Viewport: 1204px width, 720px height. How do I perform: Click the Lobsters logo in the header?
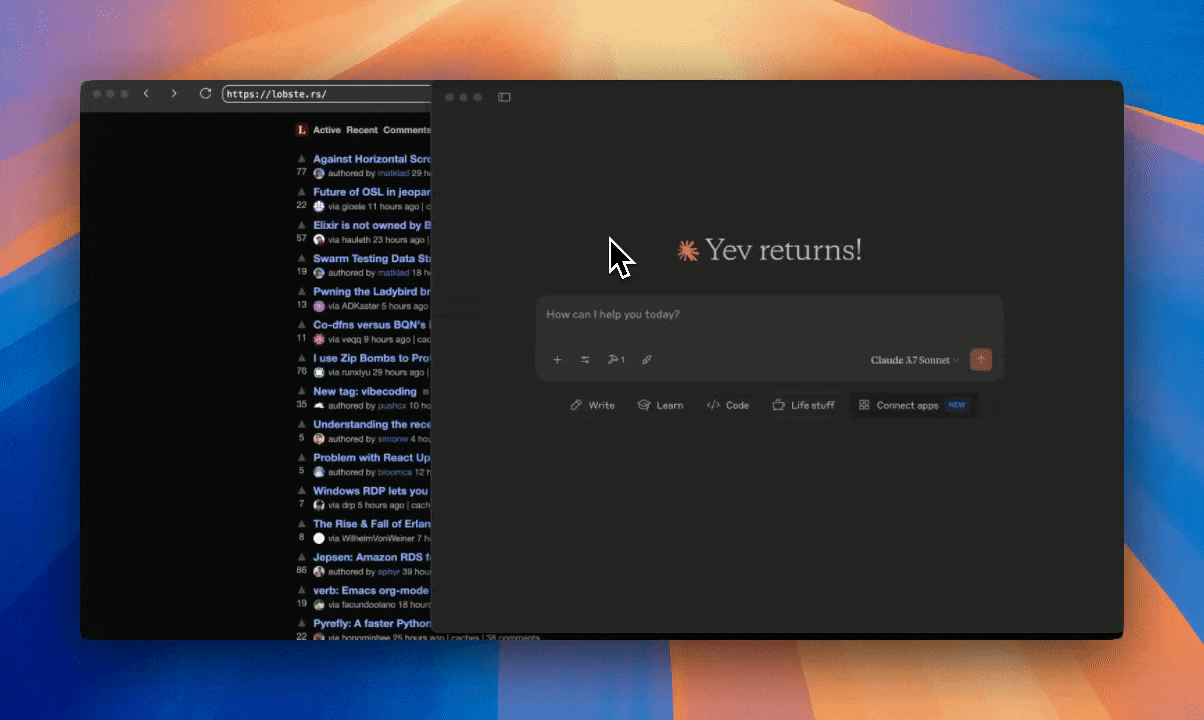coord(300,130)
